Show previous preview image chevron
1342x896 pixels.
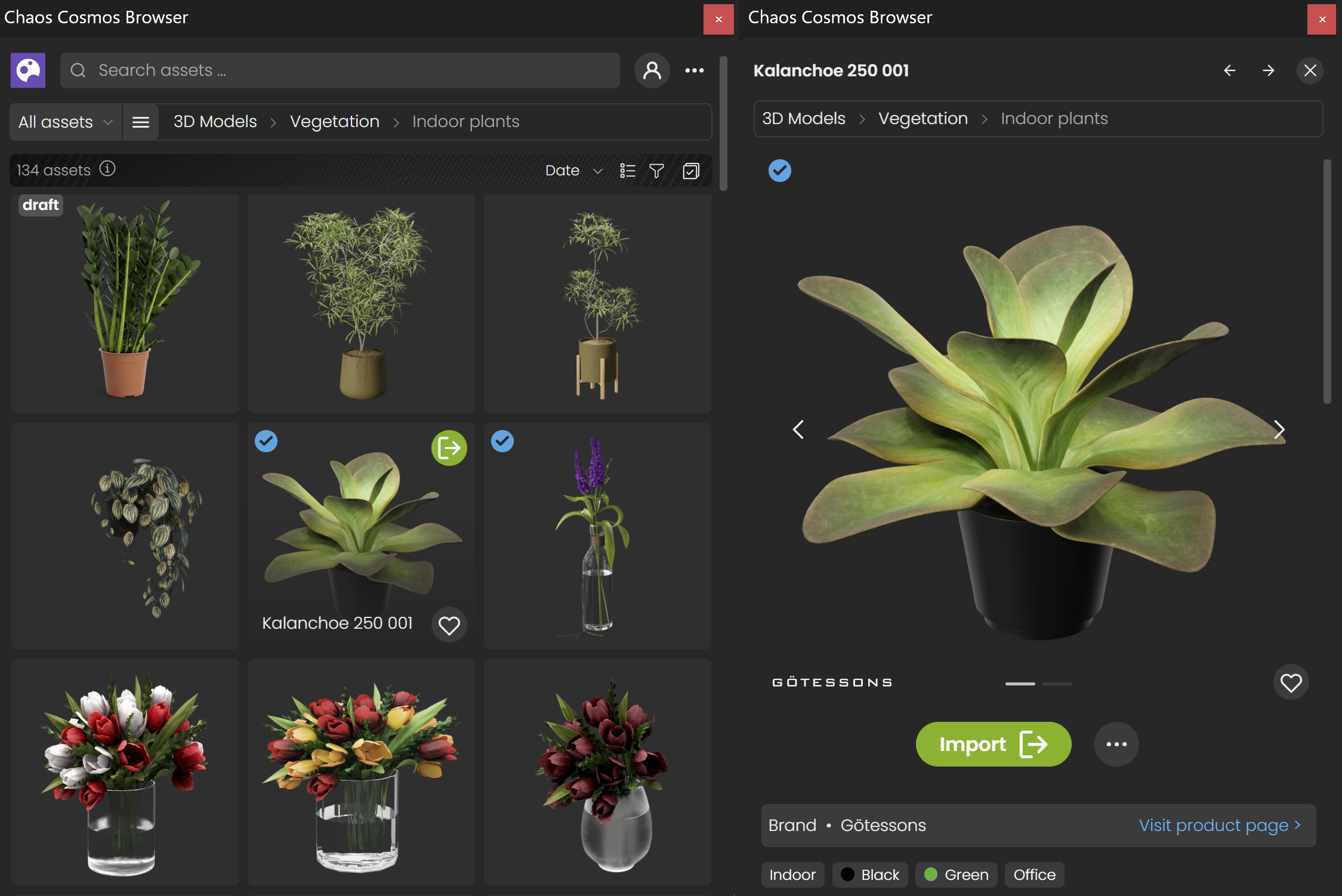coord(798,430)
